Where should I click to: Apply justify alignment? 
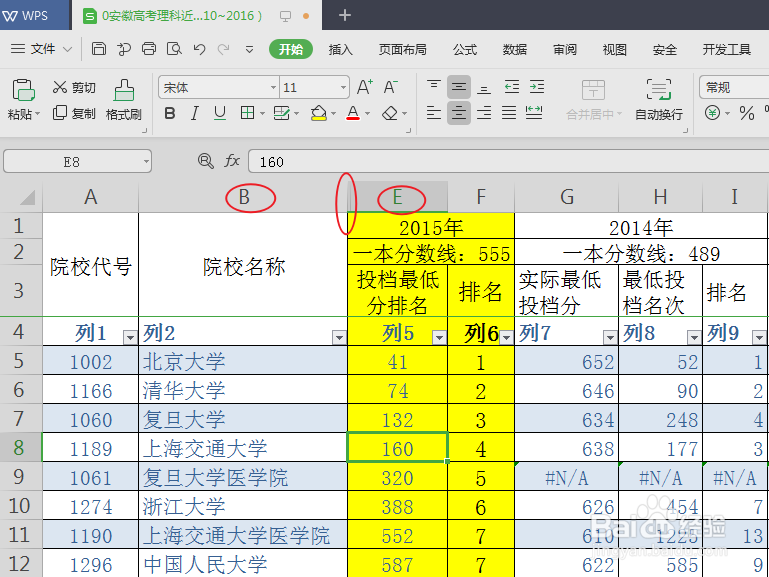509,113
